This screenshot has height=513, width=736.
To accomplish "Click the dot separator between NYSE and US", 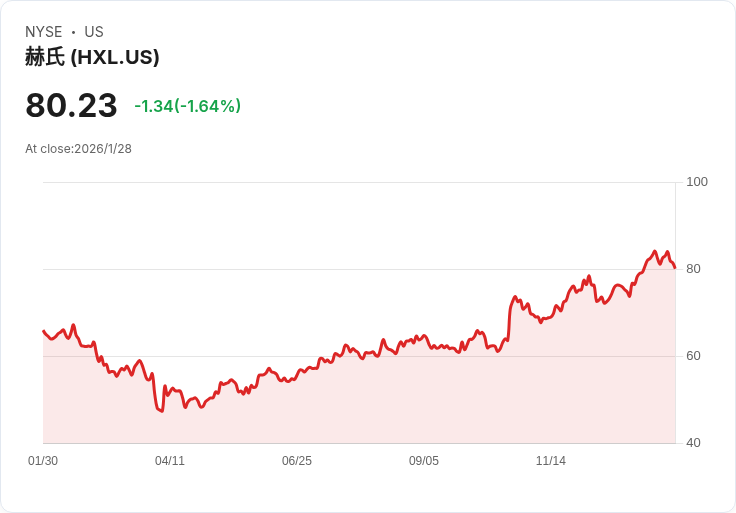I will coord(73,32).
